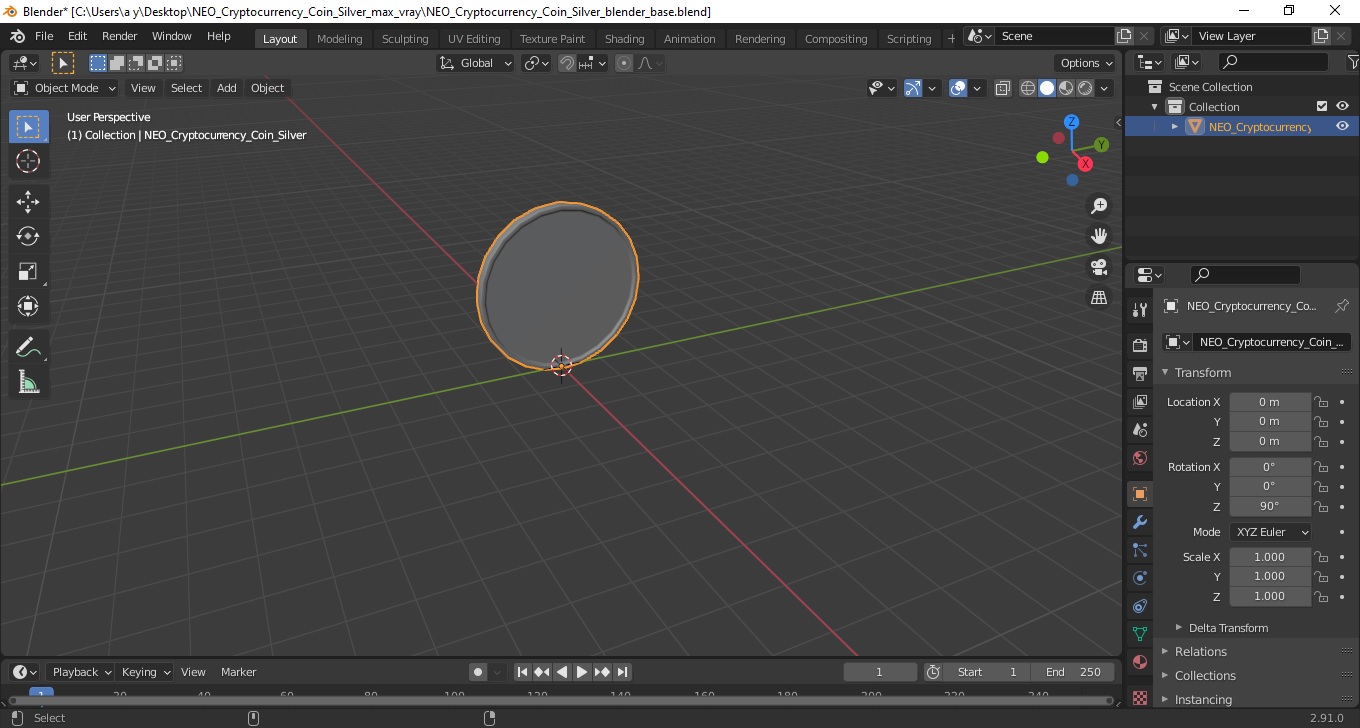Open the Physics properties tab
The image size is (1360, 728).
[1139, 578]
